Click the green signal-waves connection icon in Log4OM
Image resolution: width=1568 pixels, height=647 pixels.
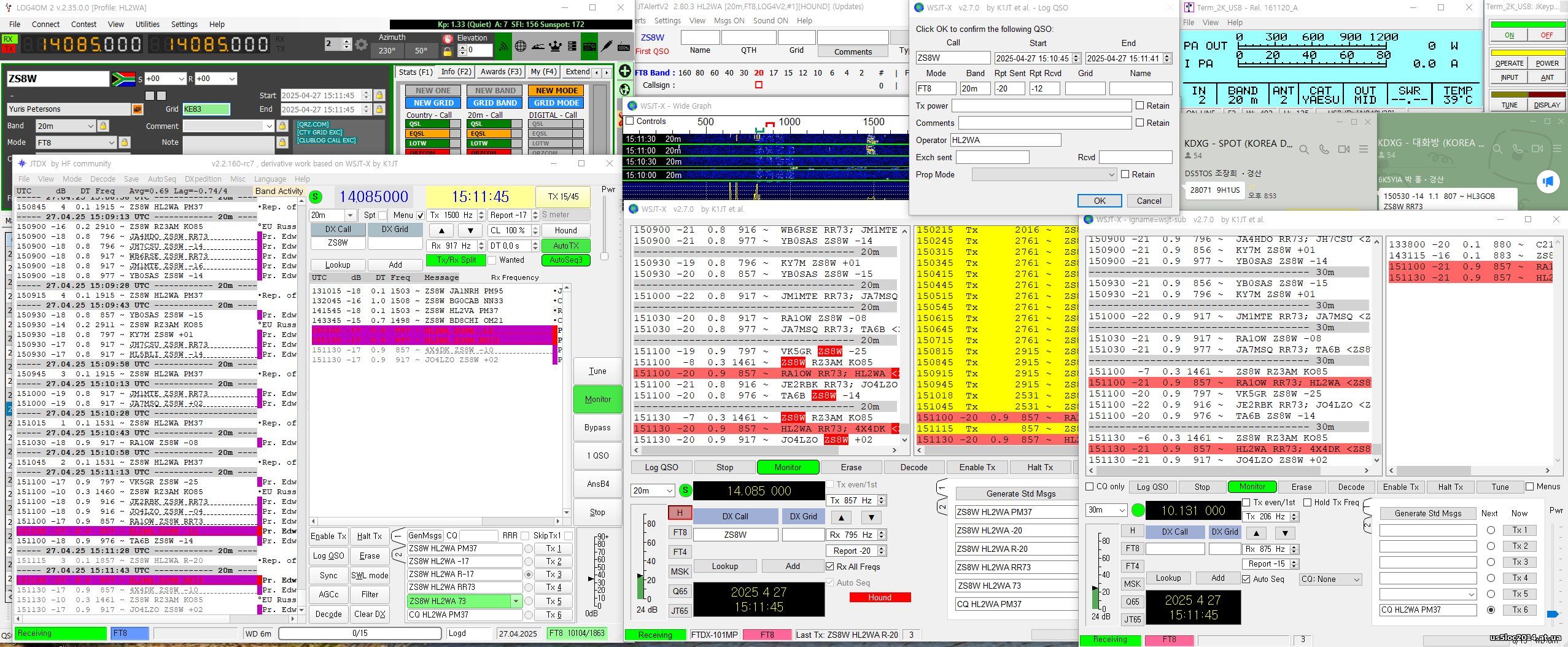point(503,46)
